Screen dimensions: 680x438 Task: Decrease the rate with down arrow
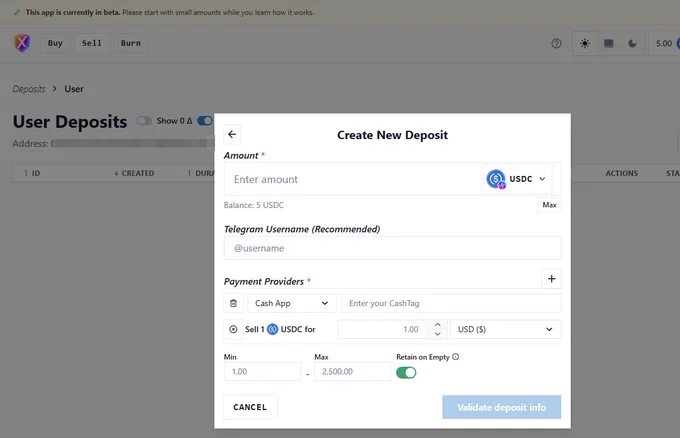(x=437, y=334)
